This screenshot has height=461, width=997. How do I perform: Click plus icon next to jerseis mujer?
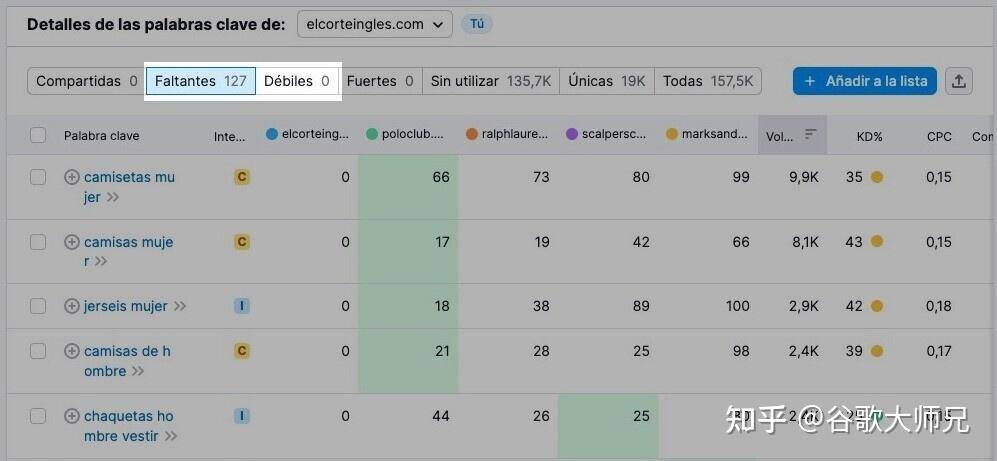click(x=71, y=306)
